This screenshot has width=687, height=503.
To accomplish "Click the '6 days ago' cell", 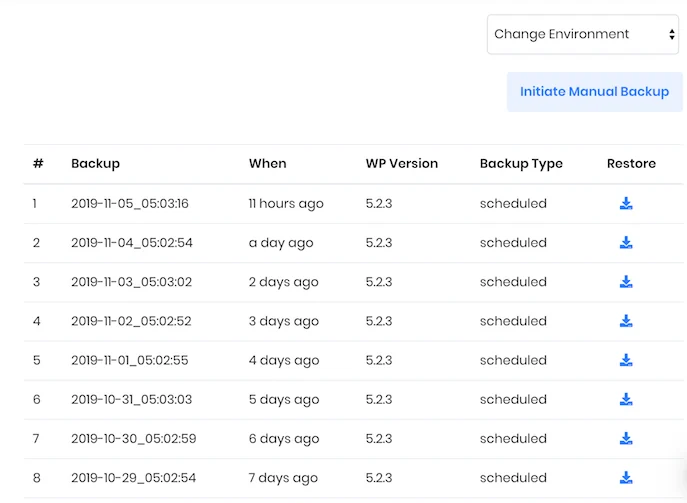I will (284, 439).
